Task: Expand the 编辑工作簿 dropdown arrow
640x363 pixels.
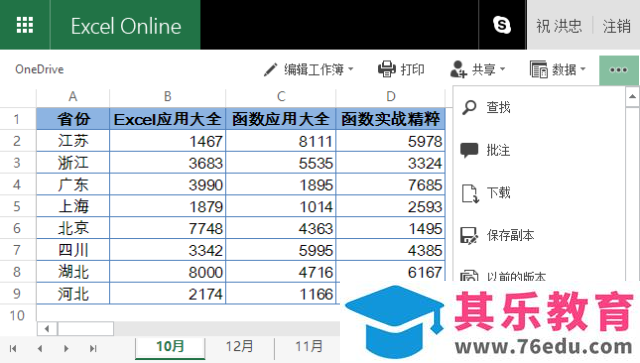Action: point(351,69)
